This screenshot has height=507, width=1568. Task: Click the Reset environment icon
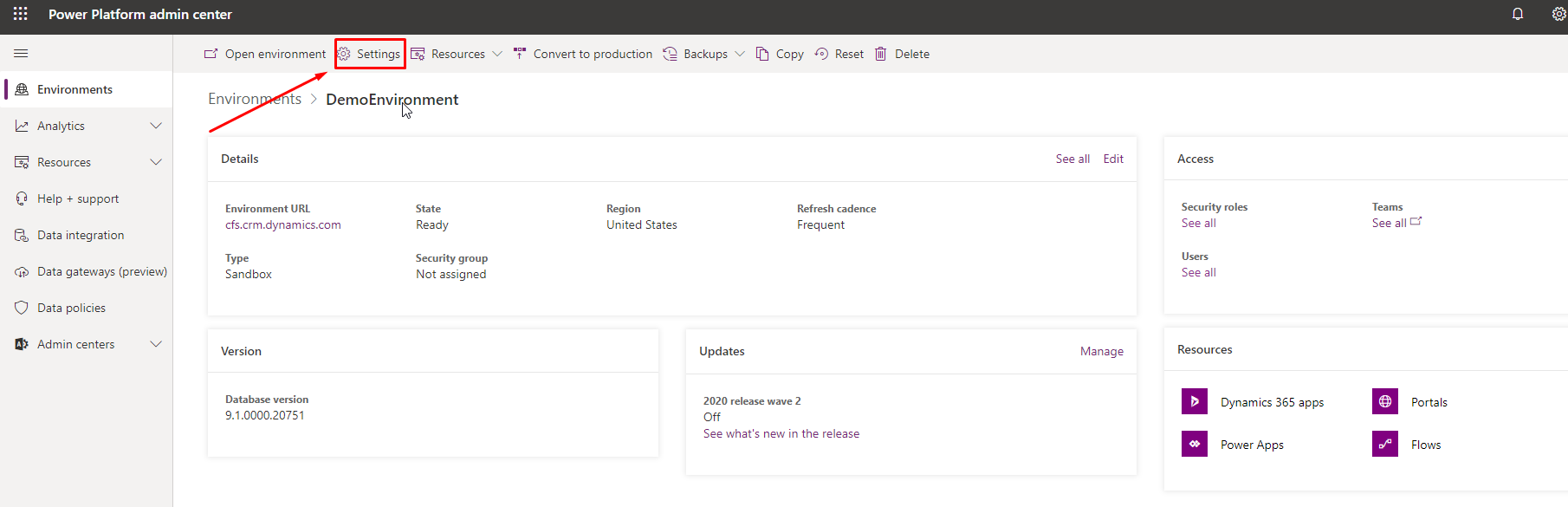tap(821, 54)
